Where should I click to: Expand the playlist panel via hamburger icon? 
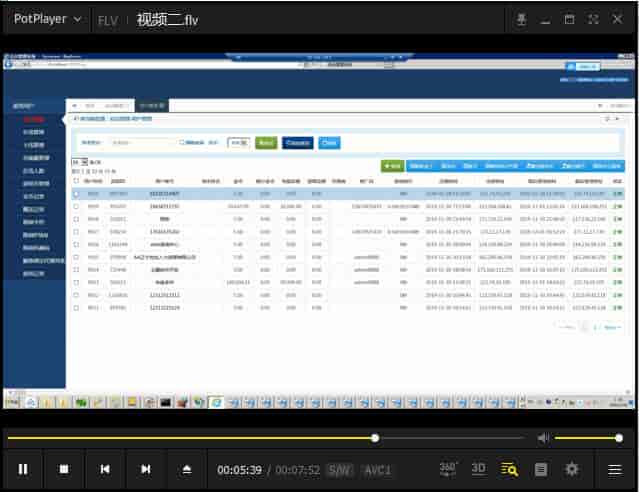pyautogui.click(x=614, y=469)
